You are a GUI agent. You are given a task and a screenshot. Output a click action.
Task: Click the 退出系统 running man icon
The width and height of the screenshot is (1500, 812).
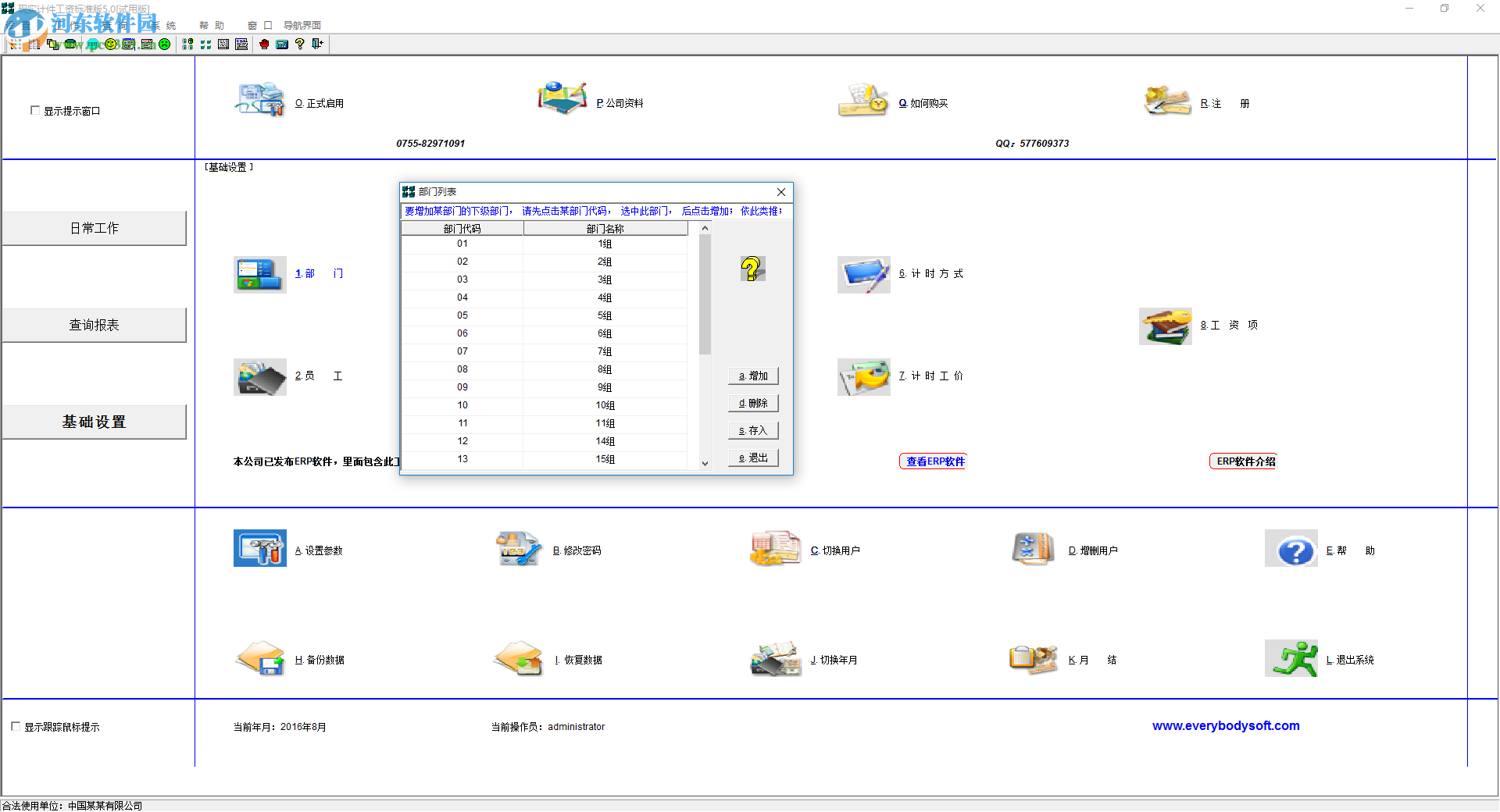[1291, 658]
